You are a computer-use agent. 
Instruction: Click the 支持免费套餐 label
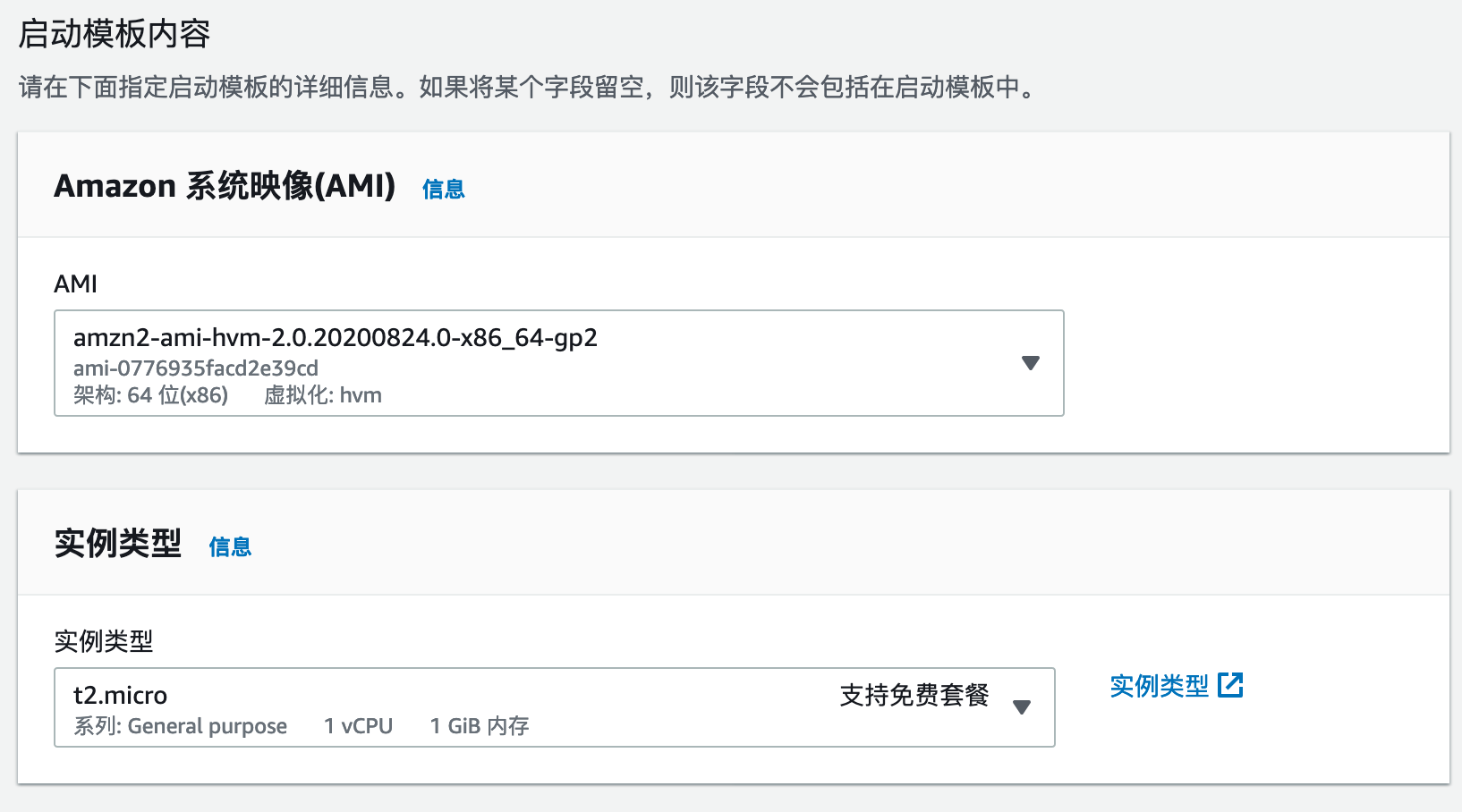click(914, 695)
